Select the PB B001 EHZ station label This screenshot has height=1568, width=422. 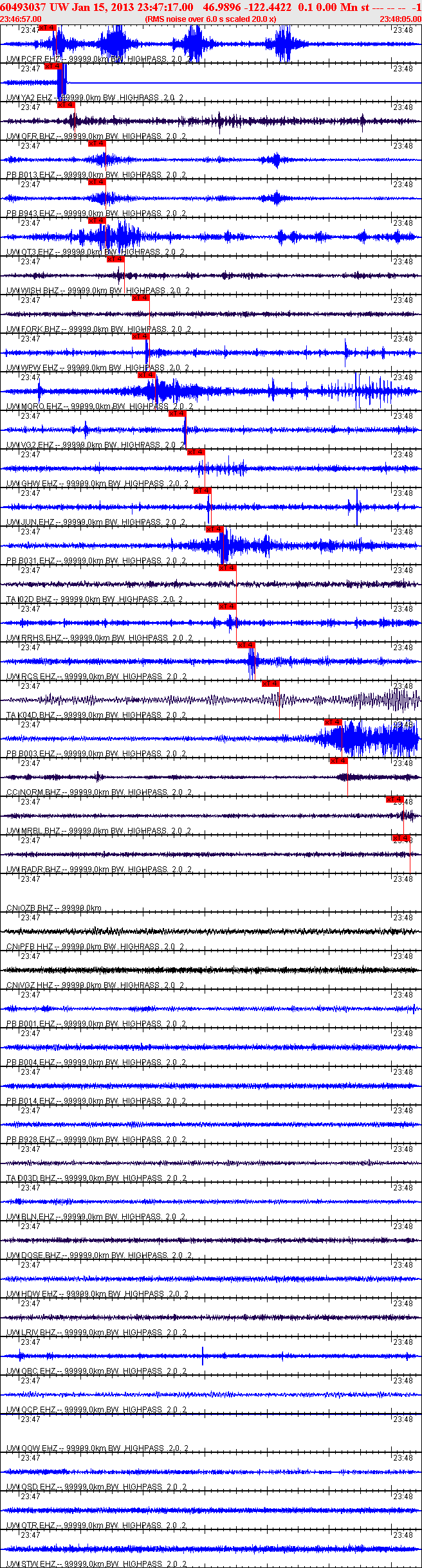(32, 1024)
